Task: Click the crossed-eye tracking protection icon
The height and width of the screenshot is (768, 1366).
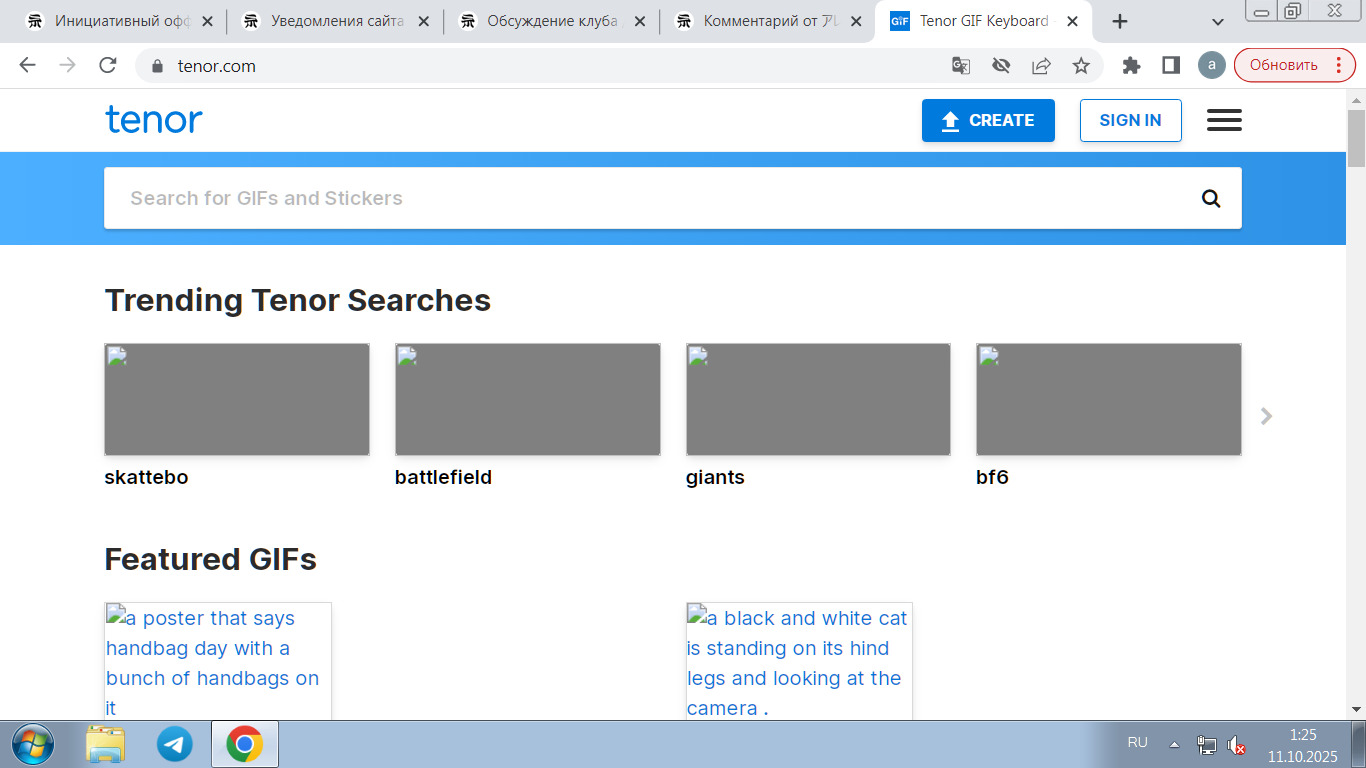Action: click(1001, 66)
